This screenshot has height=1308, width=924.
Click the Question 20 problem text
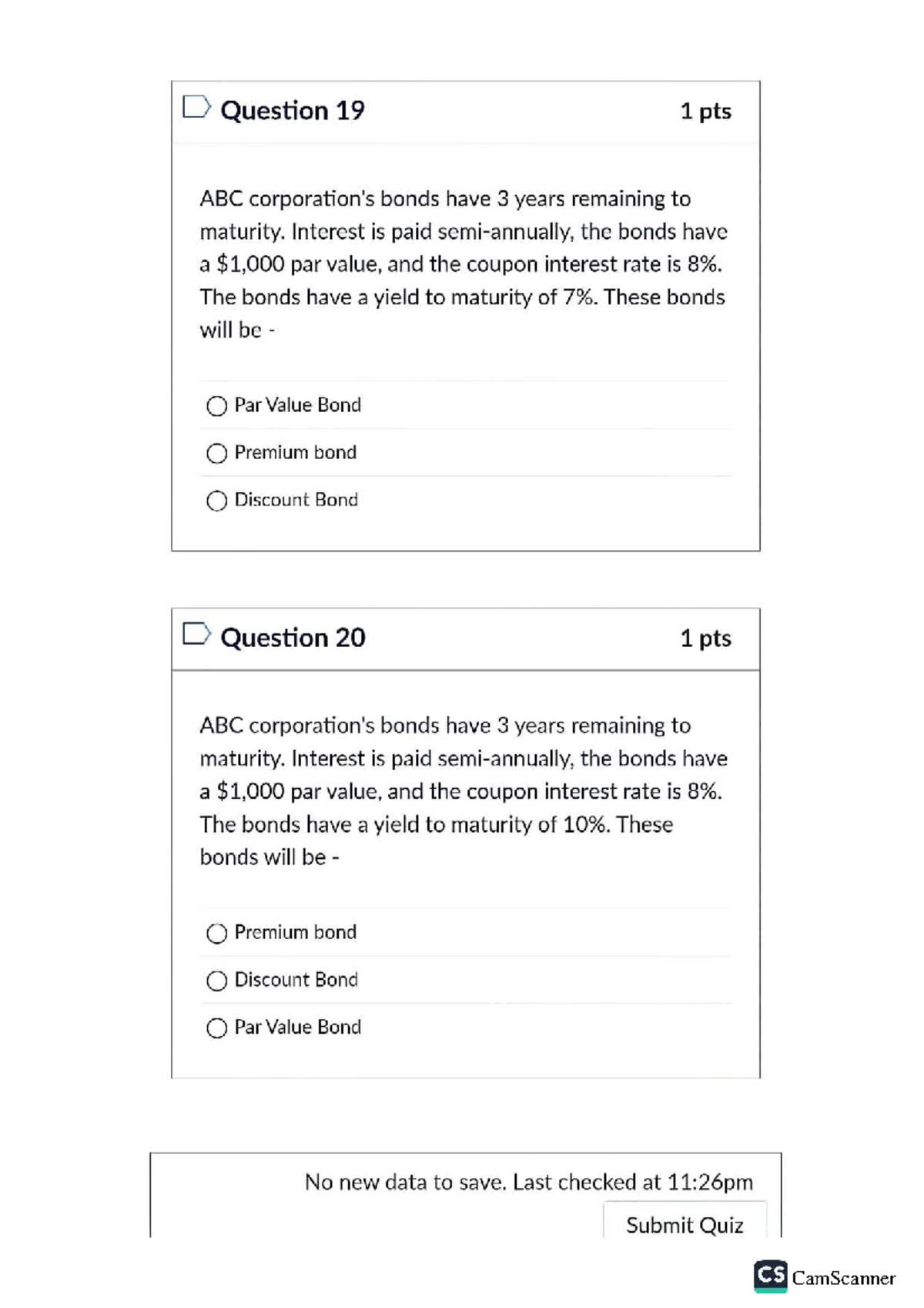(x=462, y=790)
